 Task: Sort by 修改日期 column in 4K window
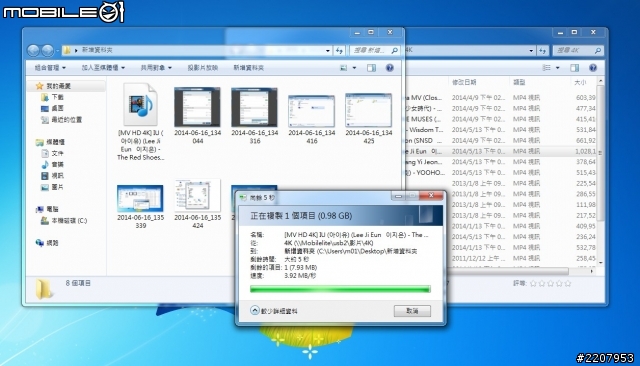click(479, 82)
